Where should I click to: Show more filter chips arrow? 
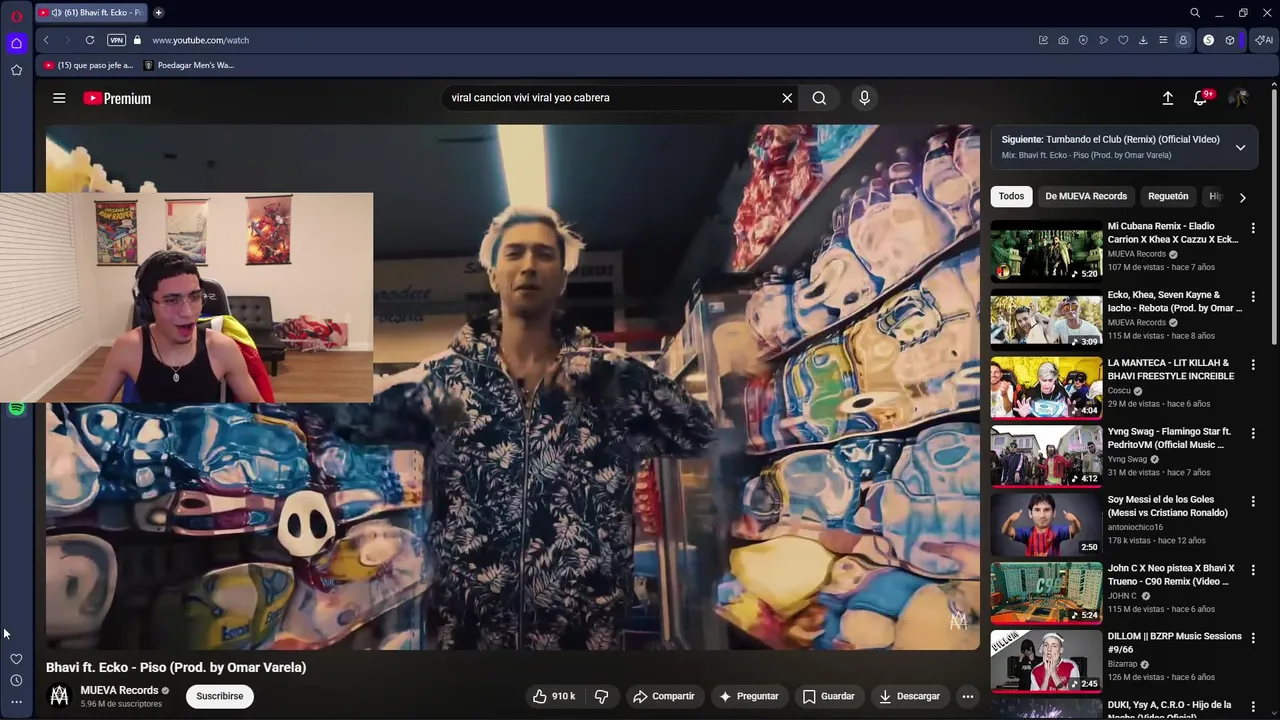[1242, 197]
